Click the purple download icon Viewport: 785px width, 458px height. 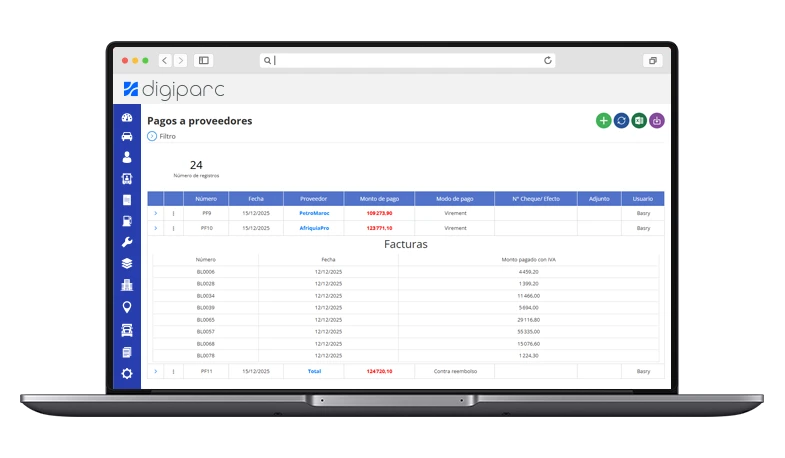point(657,121)
